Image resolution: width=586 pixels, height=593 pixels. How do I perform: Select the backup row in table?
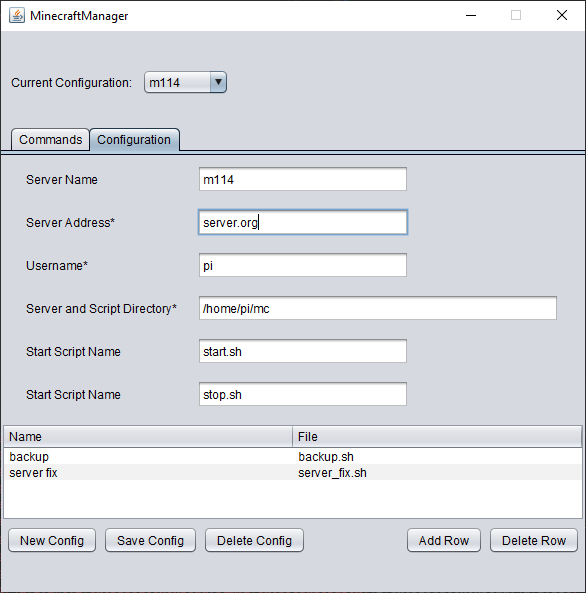point(293,456)
